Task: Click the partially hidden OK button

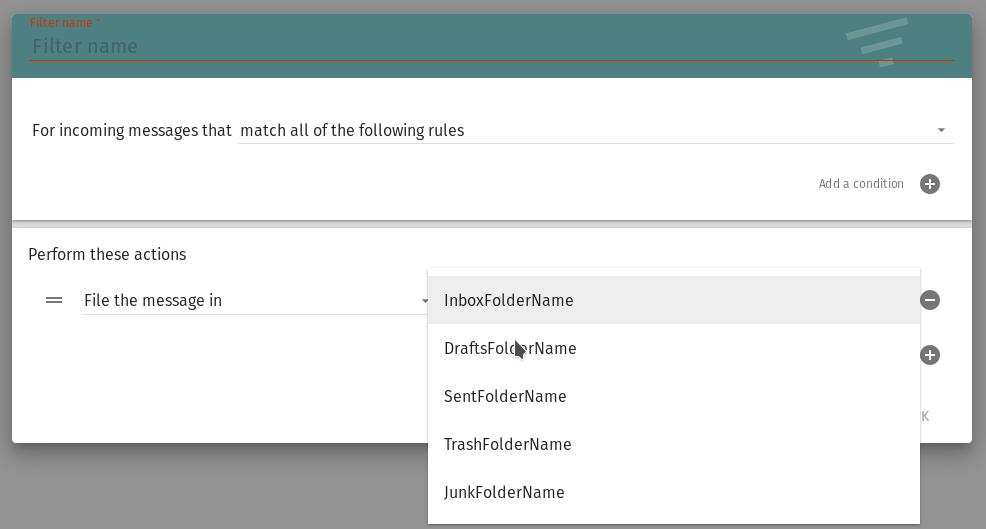Action: click(925, 416)
